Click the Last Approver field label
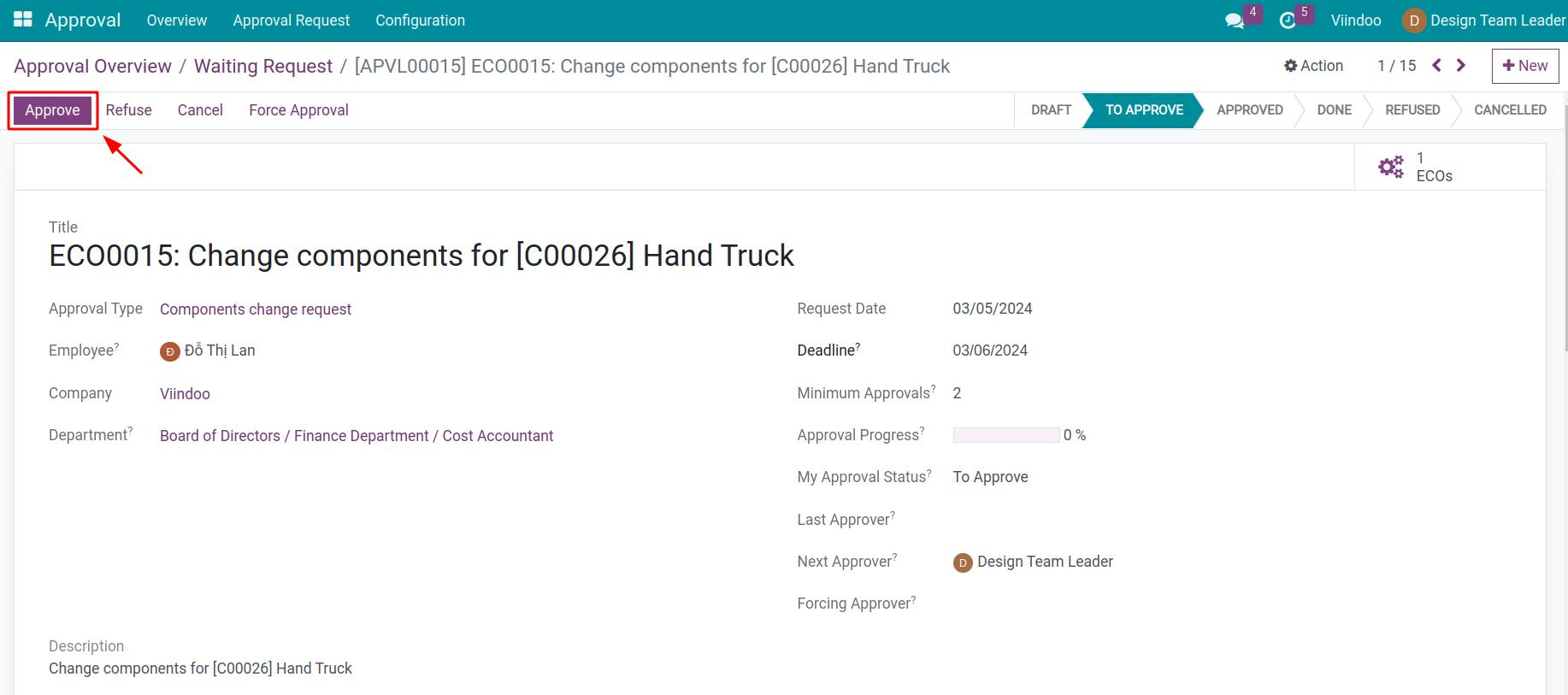The height and width of the screenshot is (695, 1568). [846, 520]
